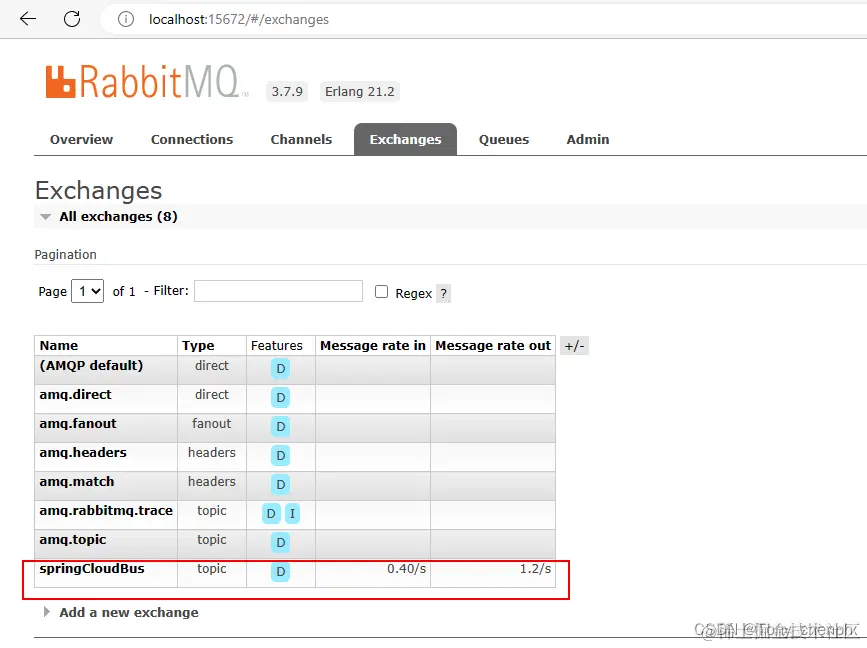Screen dimensions: 867x648
Task: Click the D feature badge for amq.direct
Action: pos(280,398)
